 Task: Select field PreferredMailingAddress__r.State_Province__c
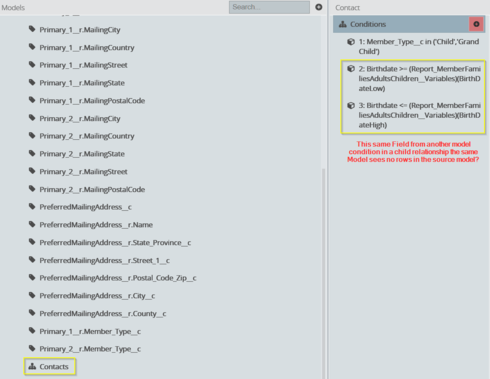115,242
